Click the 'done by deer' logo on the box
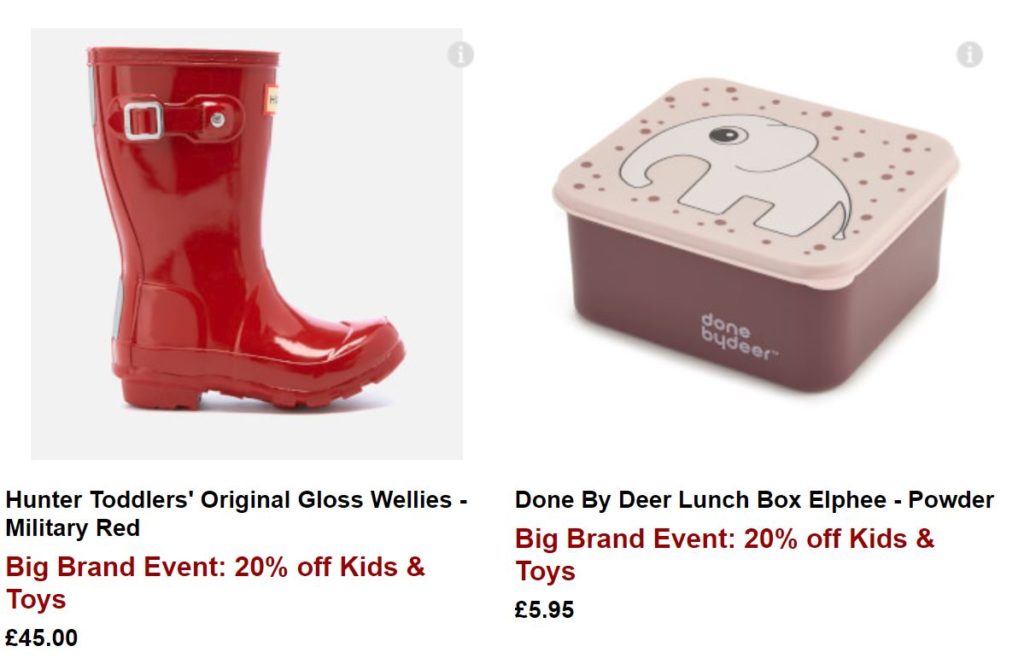The width and height of the screenshot is (1024, 658). point(738,336)
